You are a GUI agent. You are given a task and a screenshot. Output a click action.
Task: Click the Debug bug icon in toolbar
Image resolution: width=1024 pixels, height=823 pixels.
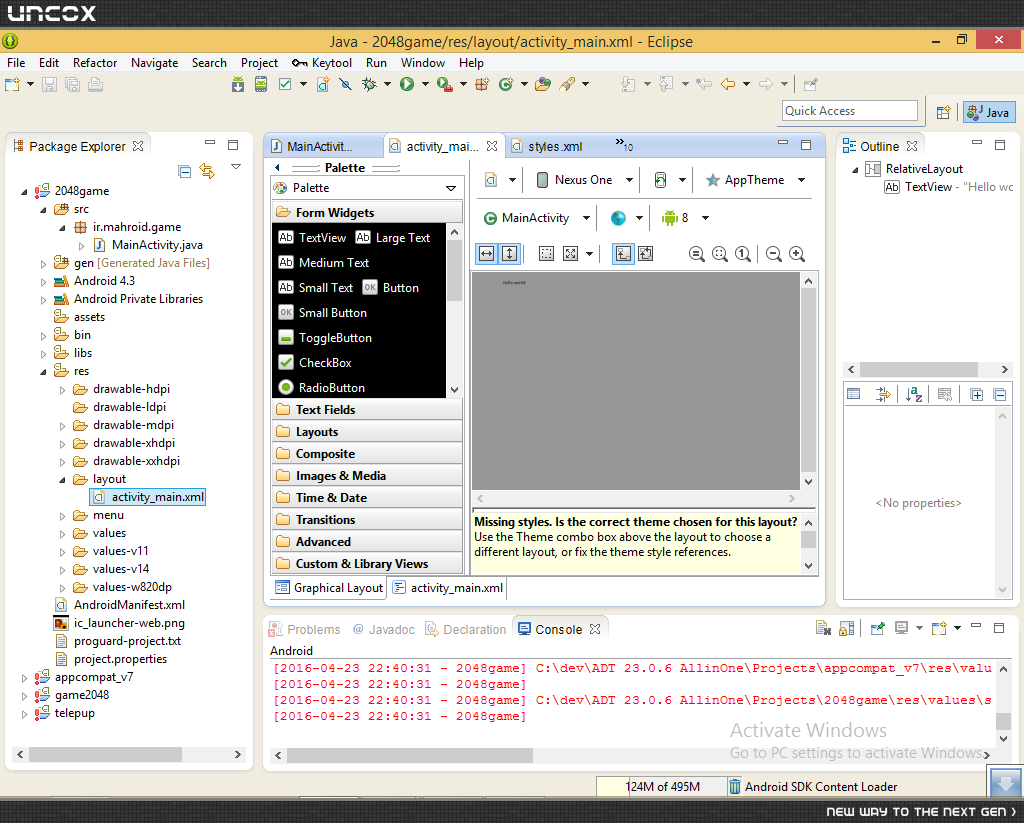370,84
